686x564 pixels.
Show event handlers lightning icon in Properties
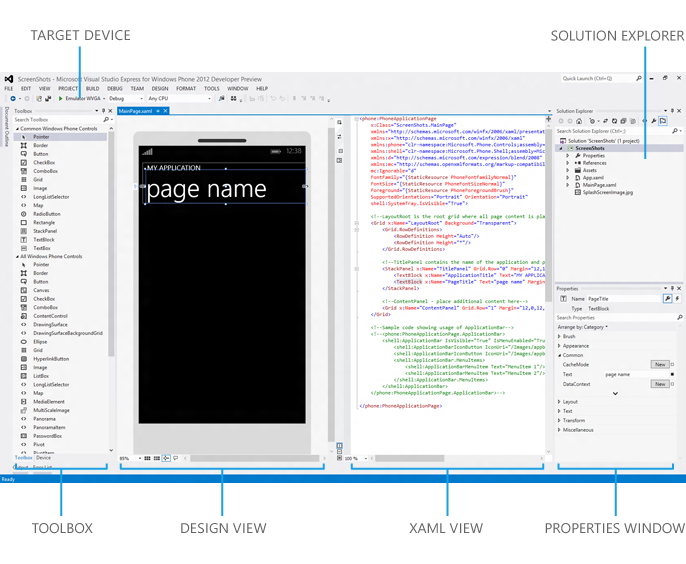coord(677,298)
